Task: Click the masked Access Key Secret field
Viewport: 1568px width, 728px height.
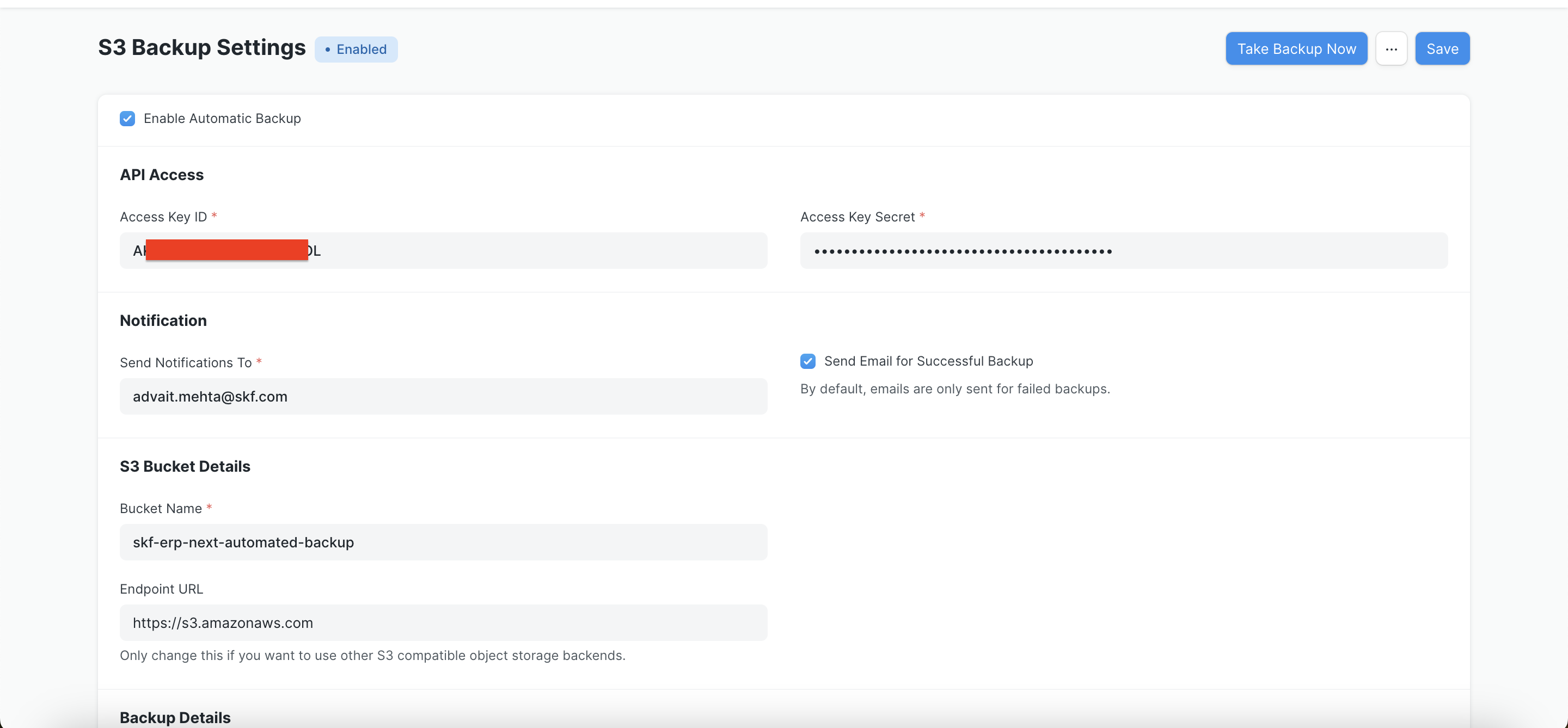Action: (x=1123, y=251)
